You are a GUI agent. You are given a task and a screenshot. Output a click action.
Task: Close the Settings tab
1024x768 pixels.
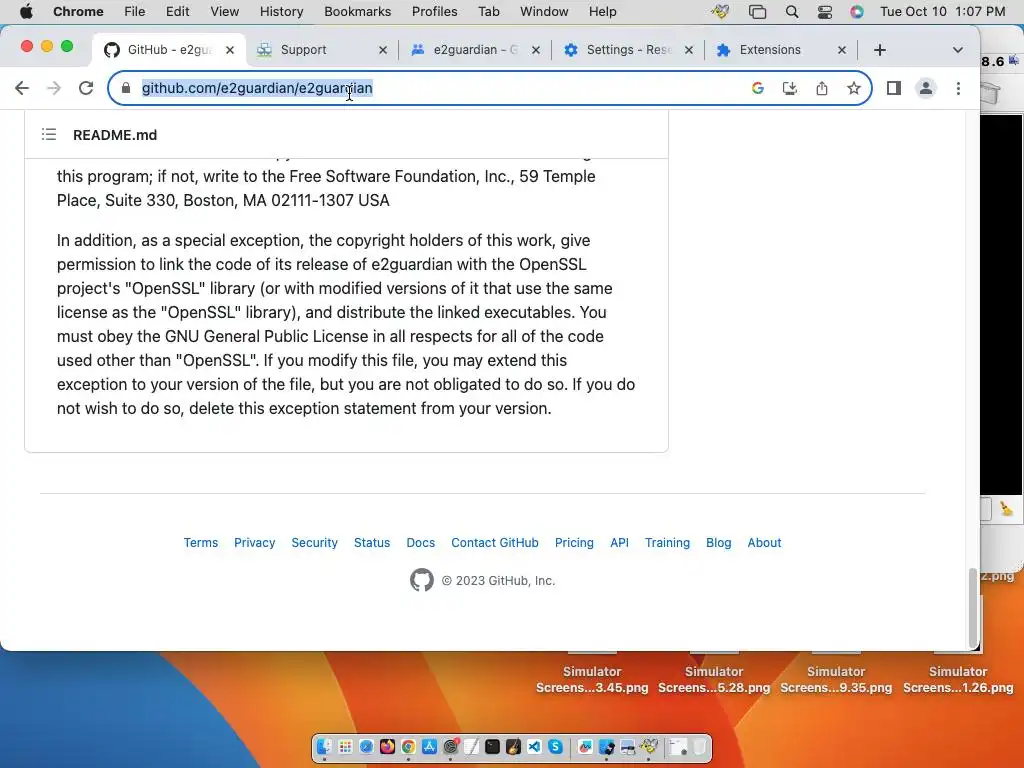point(688,50)
